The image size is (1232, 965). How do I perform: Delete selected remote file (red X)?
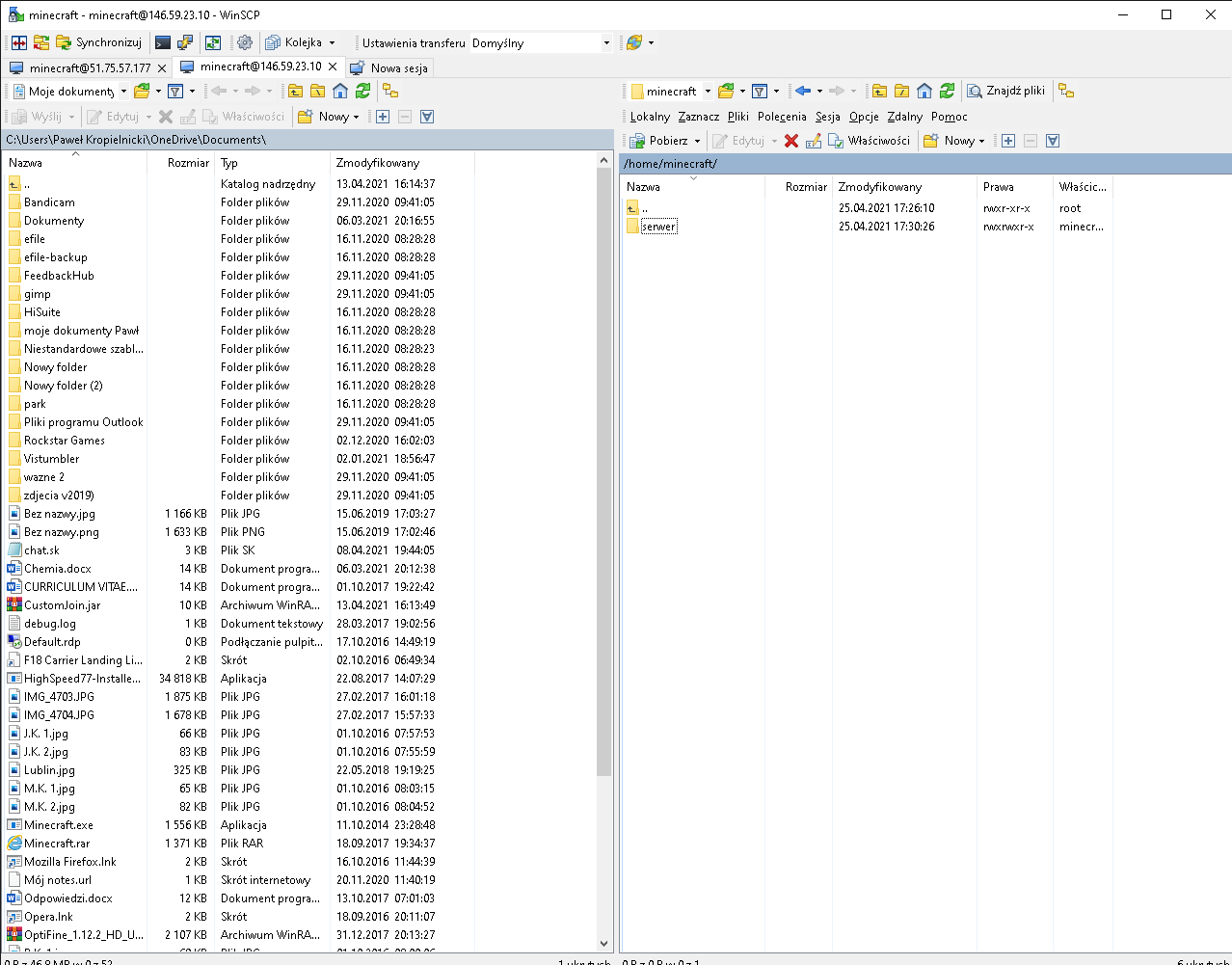791,141
